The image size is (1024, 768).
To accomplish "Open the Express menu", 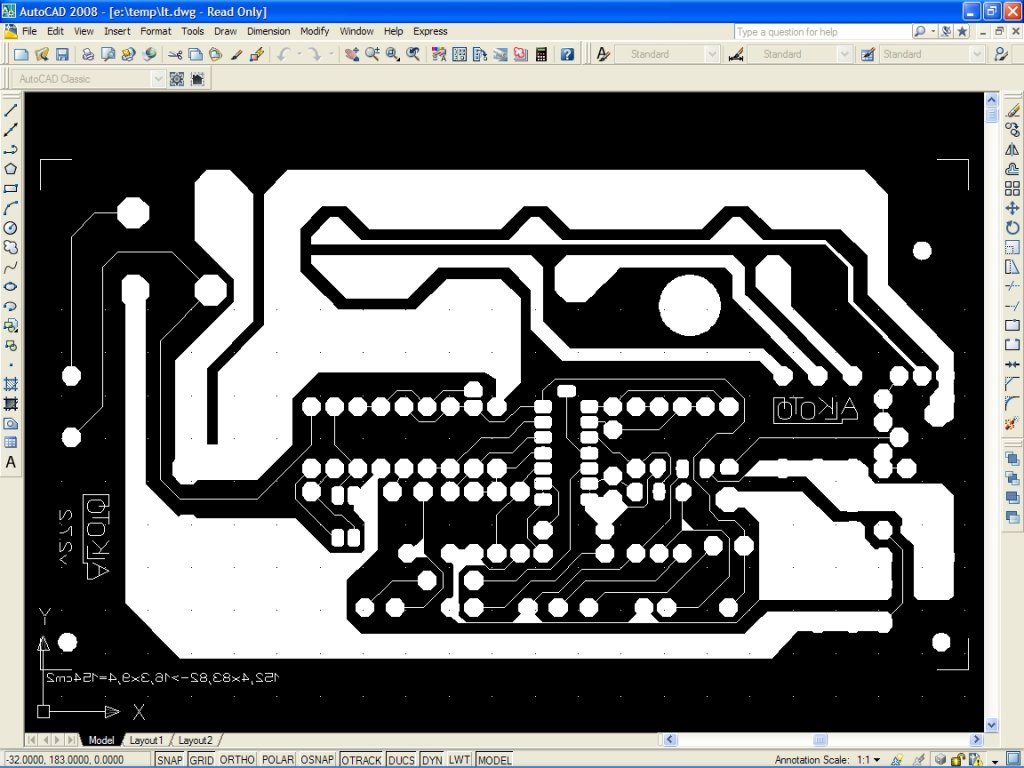I will [430, 31].
